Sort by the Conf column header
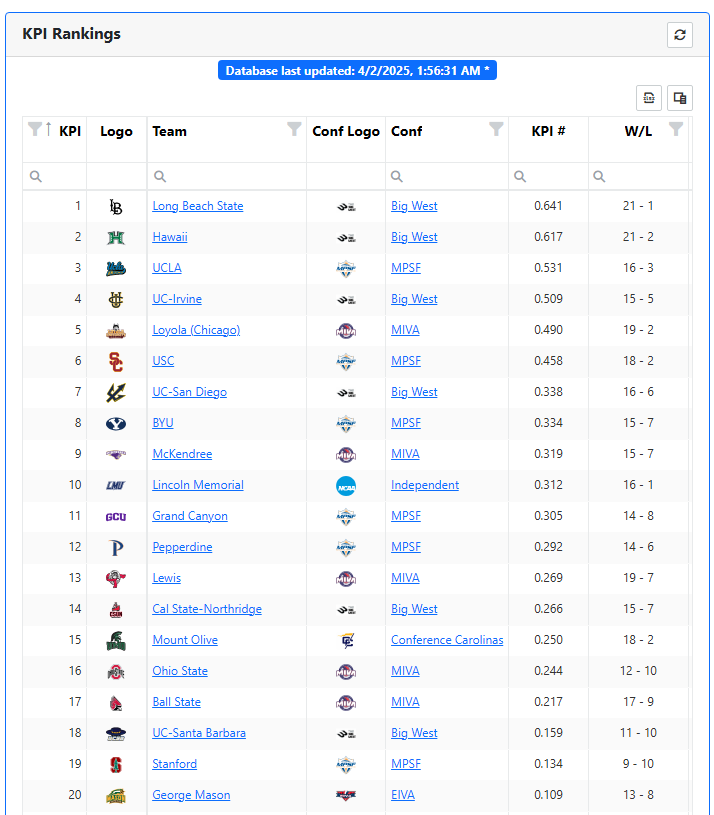Image resolution: width=714 pixels, height=815 pixels. [406, 131]
